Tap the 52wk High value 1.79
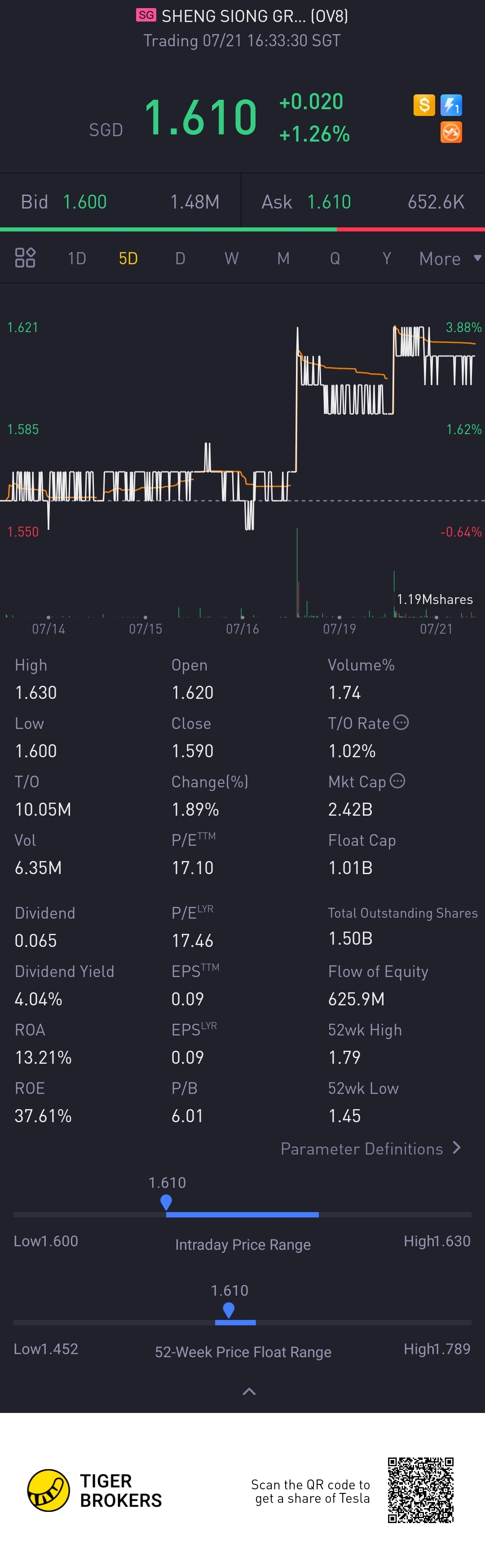Viewport: 485px width, 1568px height. (x=344, y=1057)
